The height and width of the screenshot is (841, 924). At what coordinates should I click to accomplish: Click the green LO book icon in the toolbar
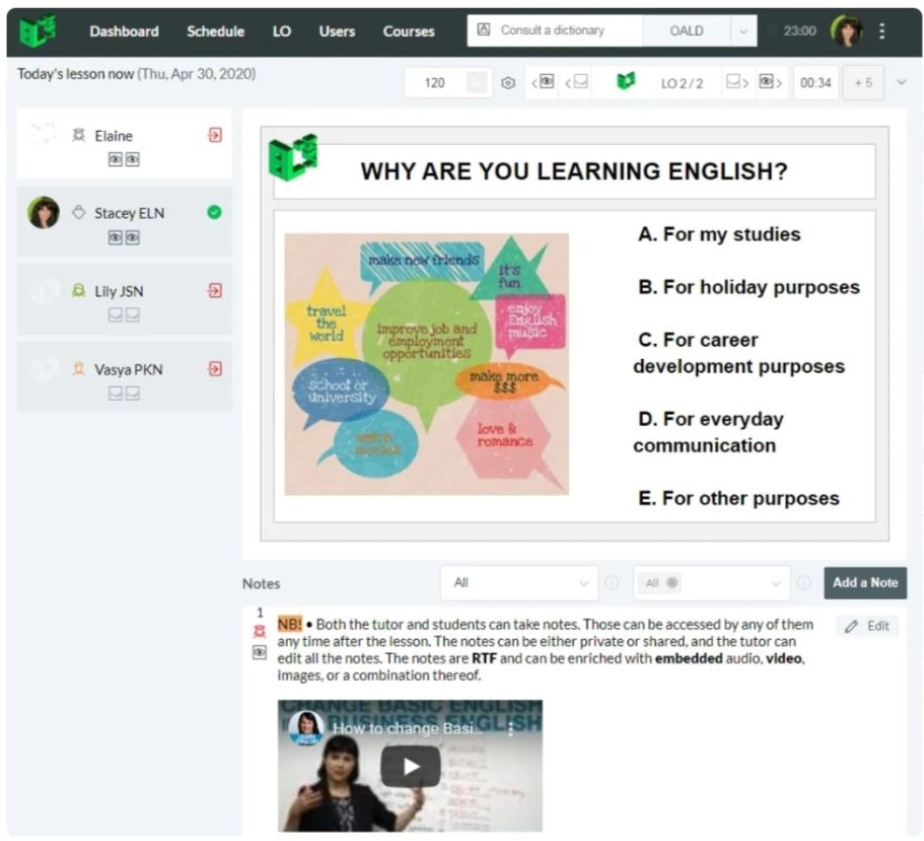pyautogui.click(x=627, y=83)
